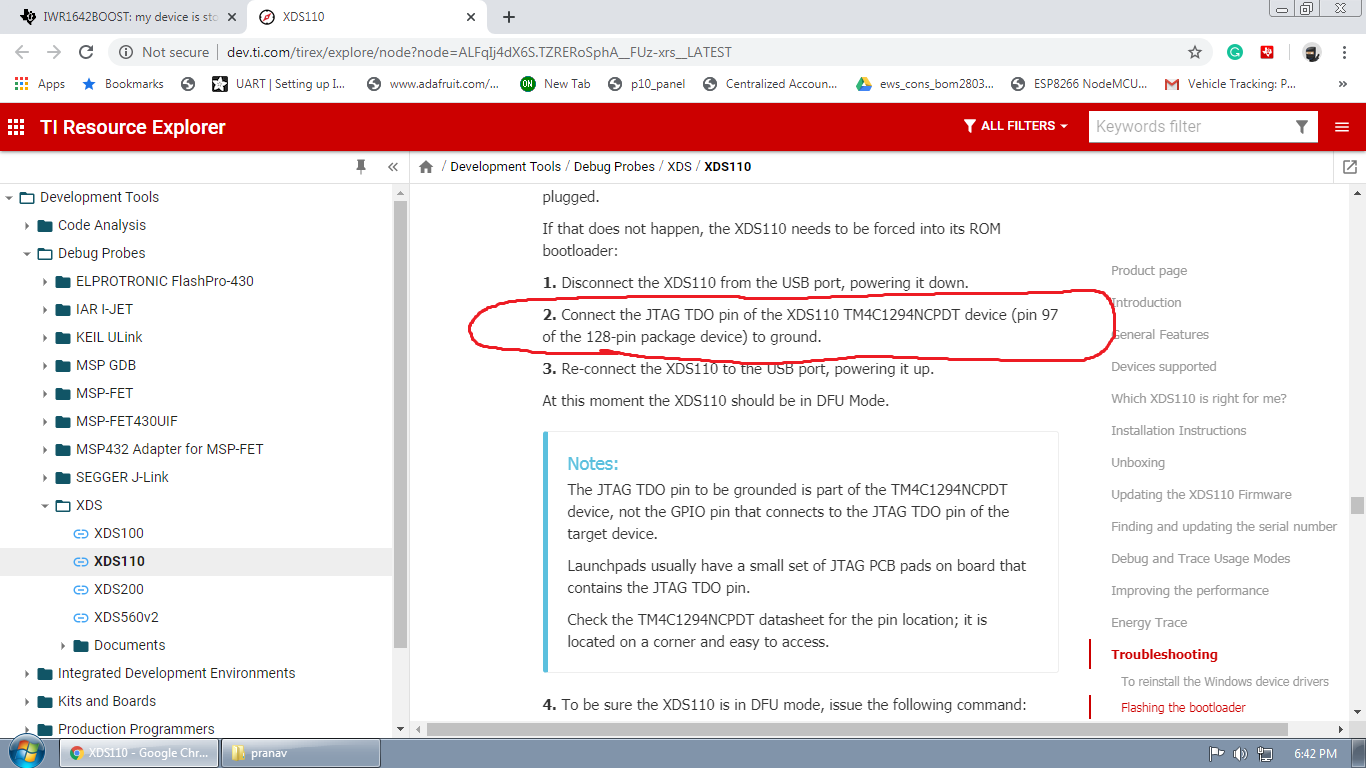Open Troubleshooting section link
Screen dimensions: 1366x768
1164,655
